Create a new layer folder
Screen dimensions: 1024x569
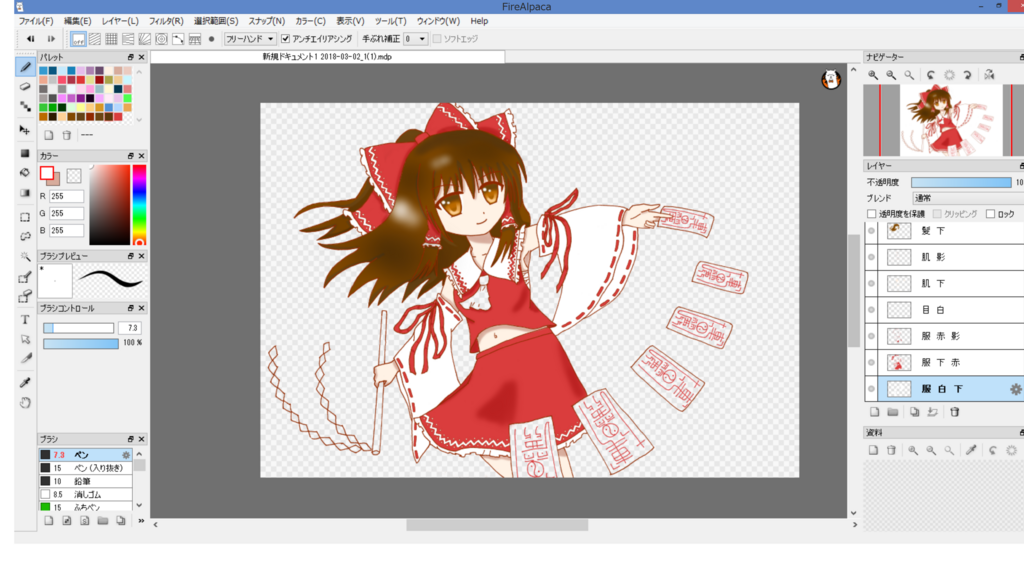pos(893,412)
